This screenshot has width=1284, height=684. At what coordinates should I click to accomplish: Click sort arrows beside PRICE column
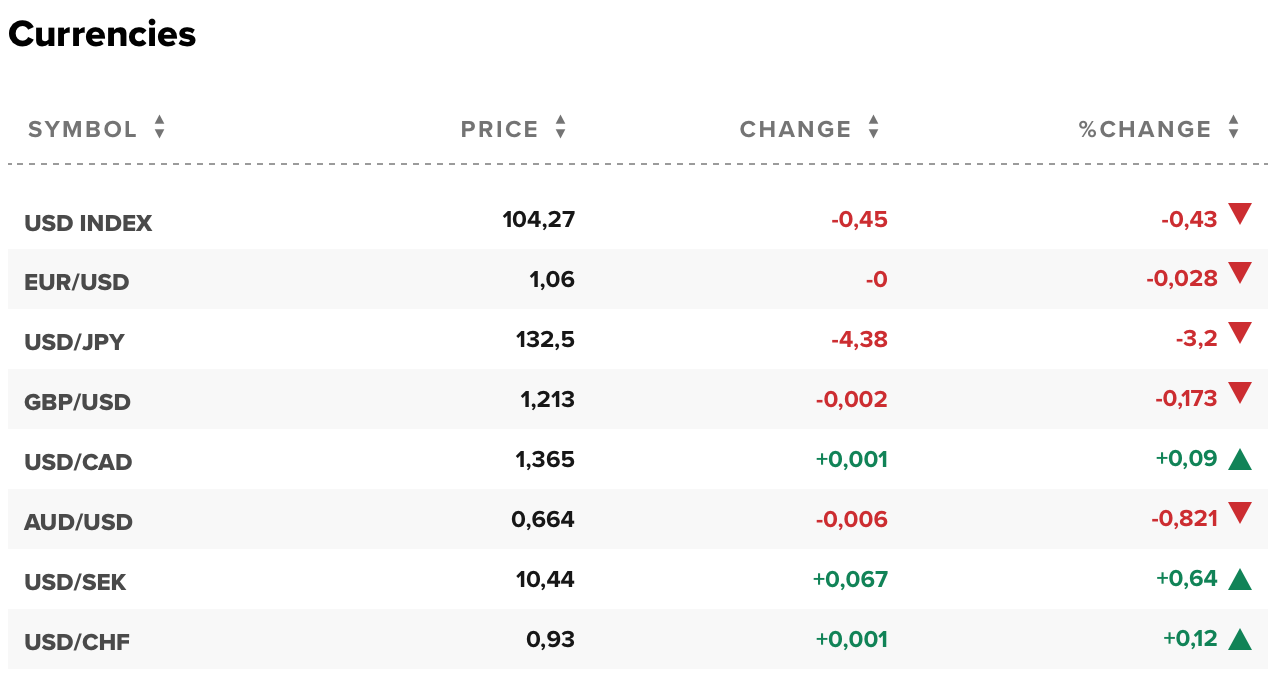click(560, 127)
